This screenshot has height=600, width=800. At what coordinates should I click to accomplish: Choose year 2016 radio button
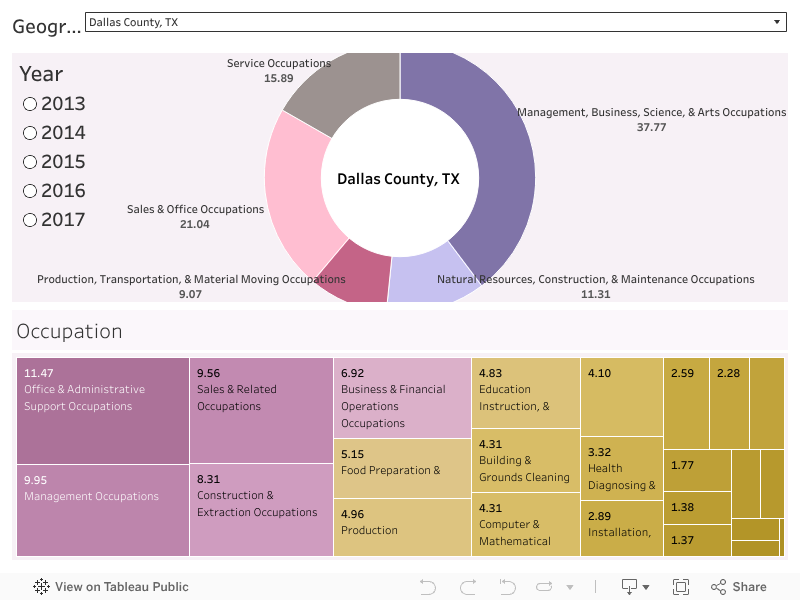(x=30, y=191)
